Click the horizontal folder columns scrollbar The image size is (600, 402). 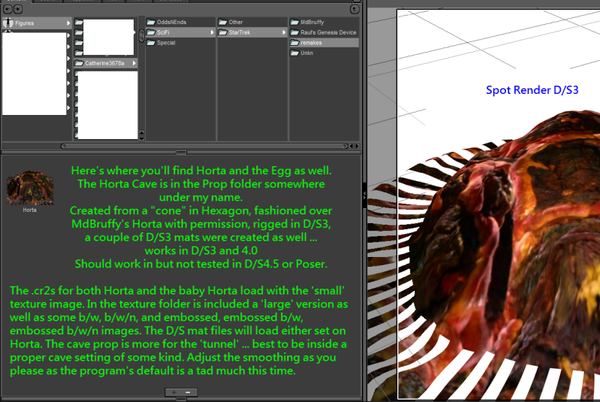coord(205,146)
